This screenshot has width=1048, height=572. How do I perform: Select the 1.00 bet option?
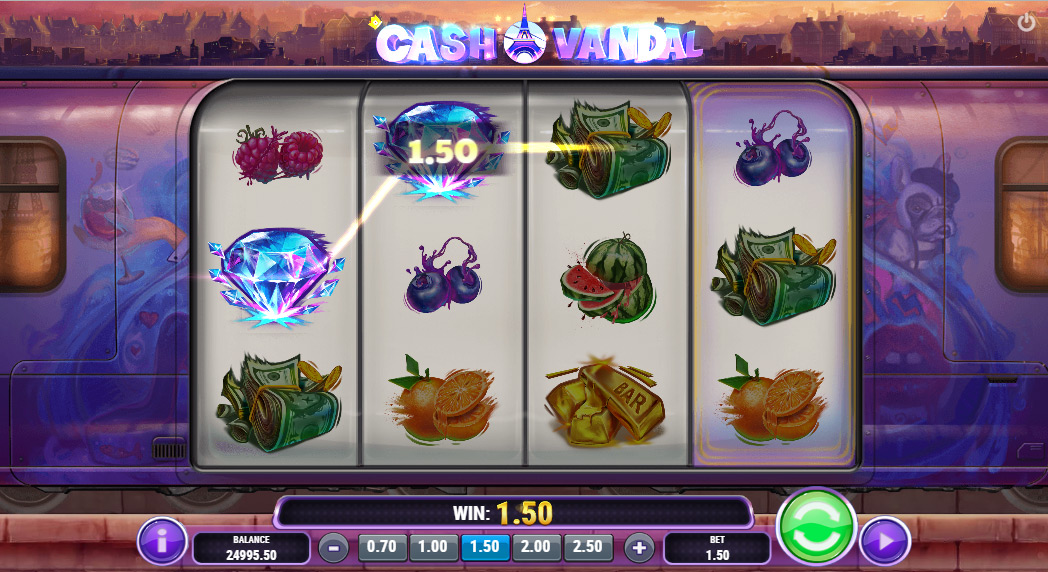(x=433, y=547)
